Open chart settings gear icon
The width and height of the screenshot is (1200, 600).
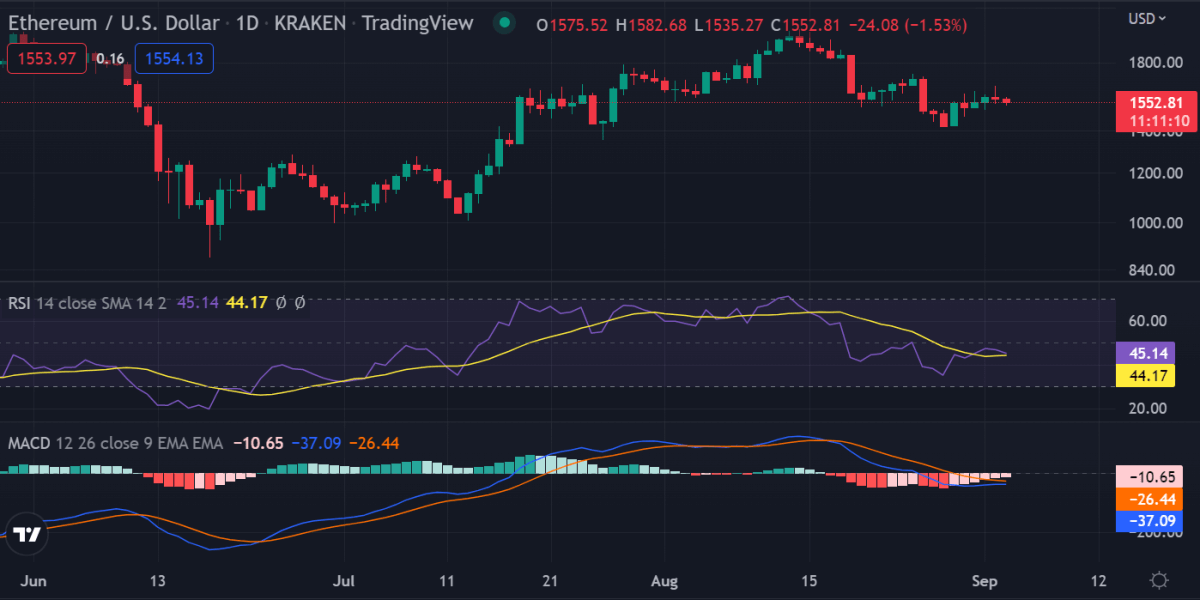point(1159,580)
